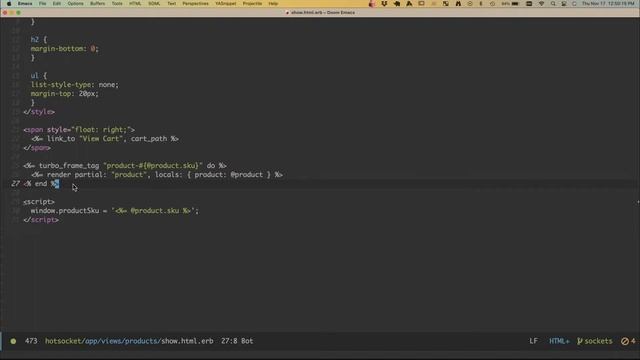This screenshot has width=640, height=360.
Task: Open the Options menu
Action: coord(76,4)
